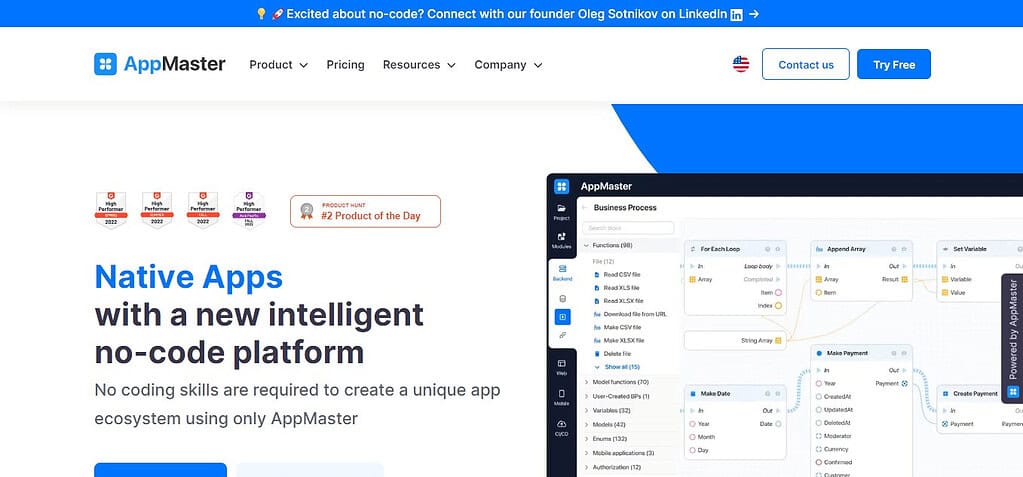Click the Set Variable block title
Image resolution: width=1023 pixels, height=477 pixels.
point(970,249)
